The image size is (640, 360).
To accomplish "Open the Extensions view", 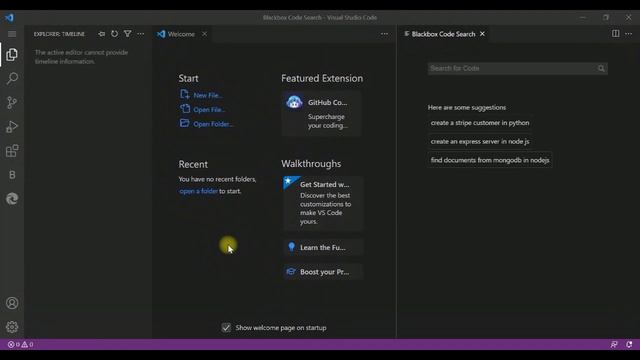I will (12, 151).
